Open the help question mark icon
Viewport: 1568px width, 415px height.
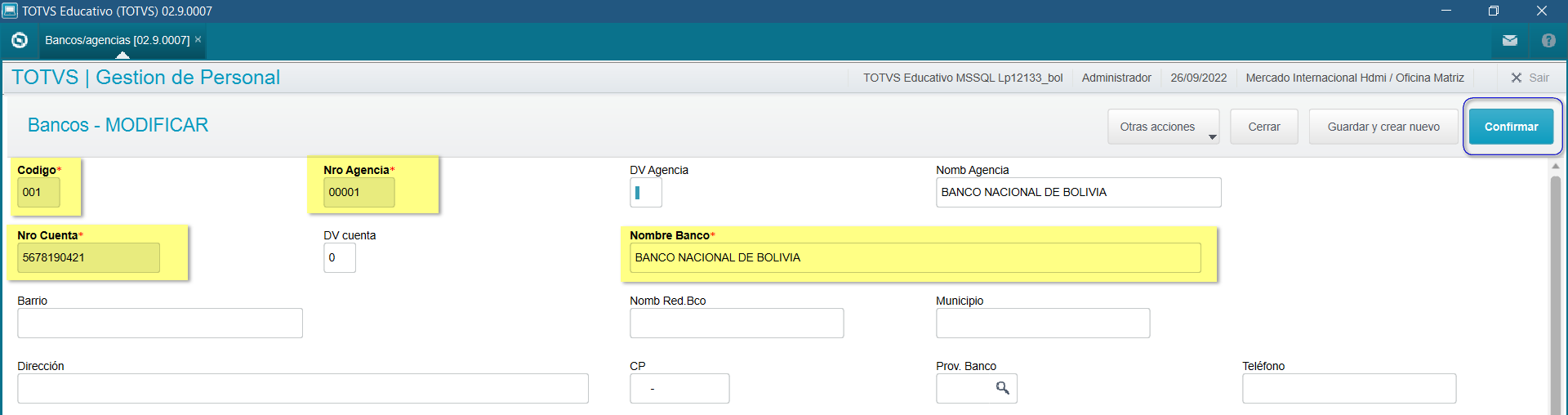click(1548, 40)
